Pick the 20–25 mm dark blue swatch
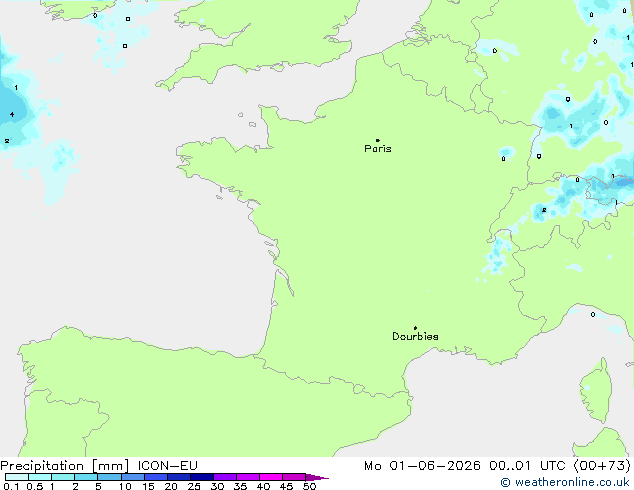The width and height of the screenshot is (634, 490). [x=179, y=477]
